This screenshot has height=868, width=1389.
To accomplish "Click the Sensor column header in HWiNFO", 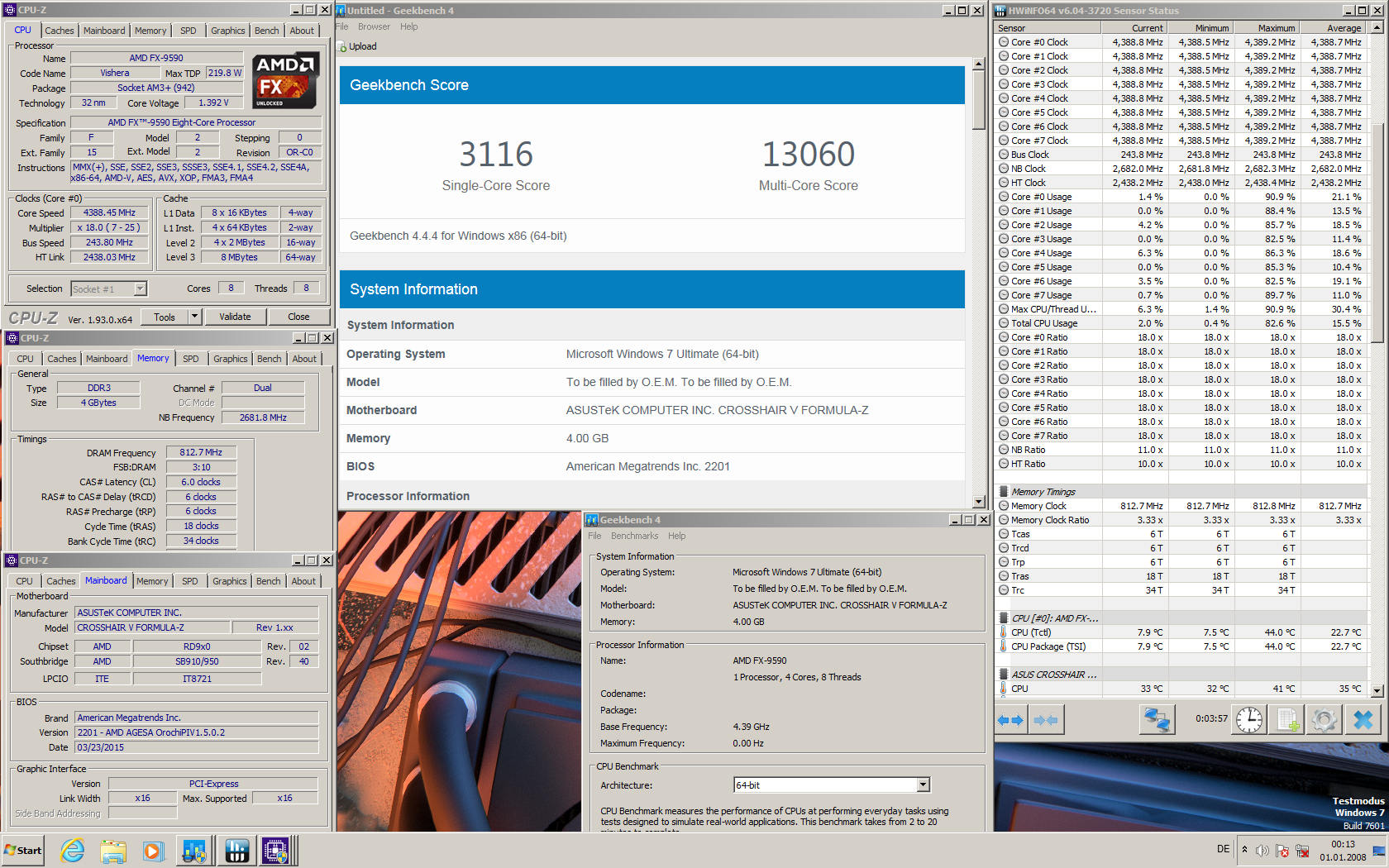I will coord(1048,28).
